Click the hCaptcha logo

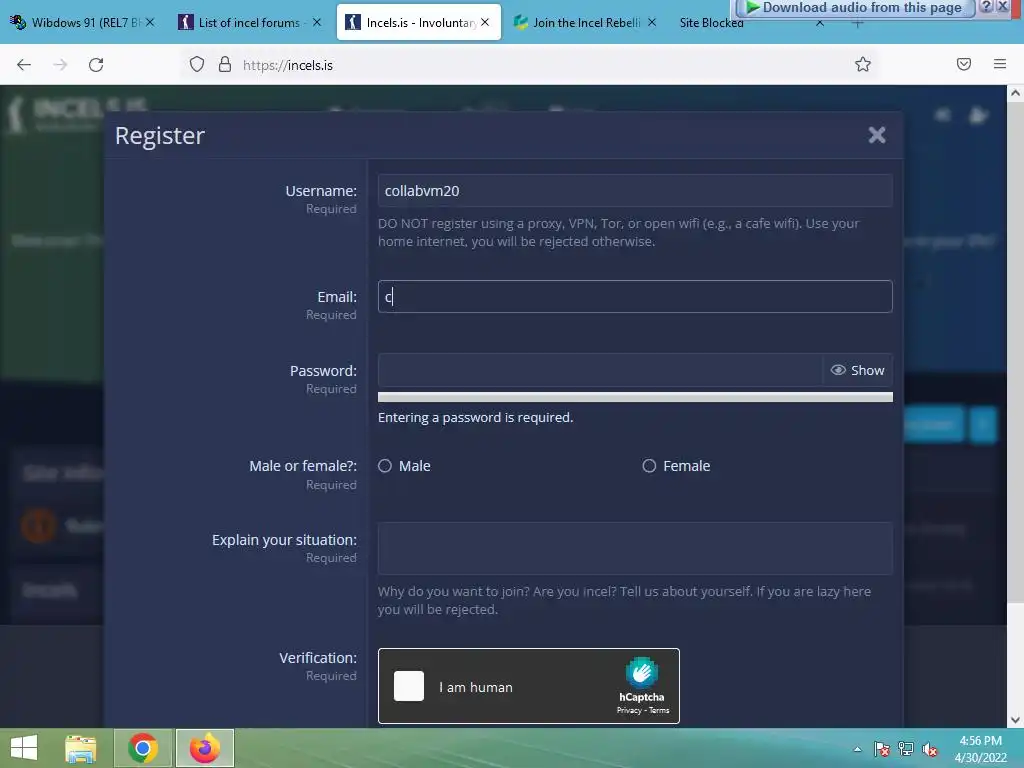[641, 673]
